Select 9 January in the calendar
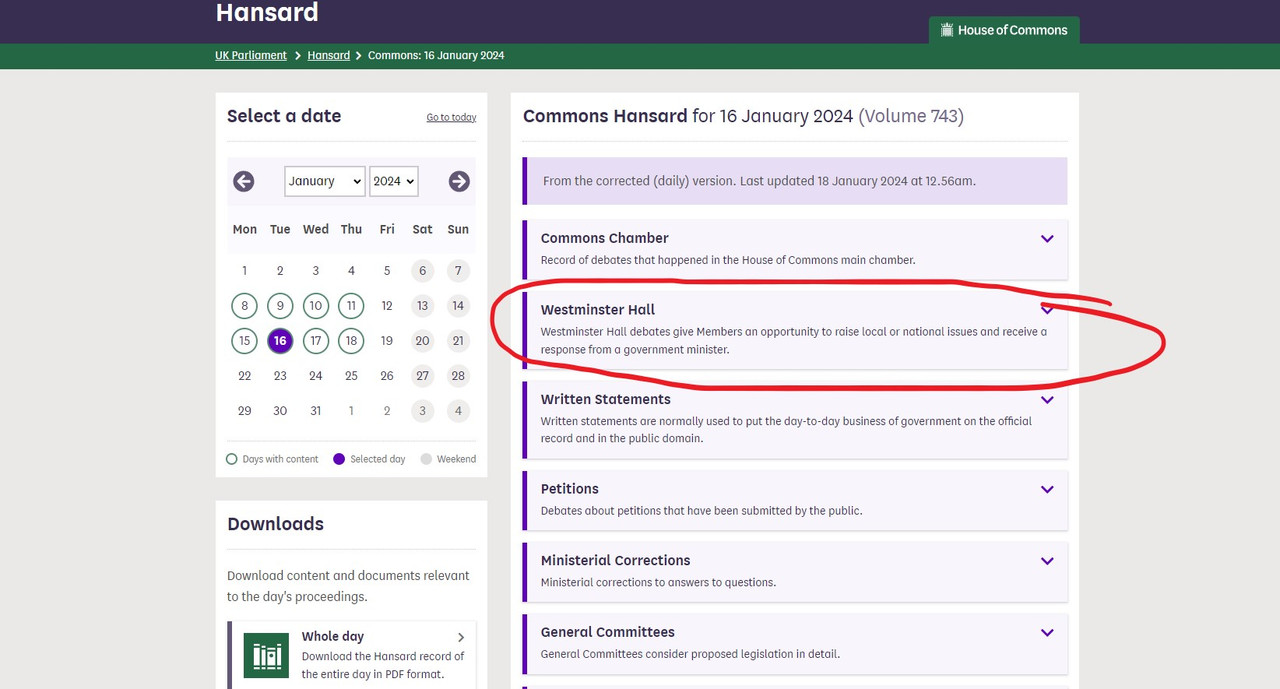The height and width of the screenshot is (689, 1280). [280, 306]
